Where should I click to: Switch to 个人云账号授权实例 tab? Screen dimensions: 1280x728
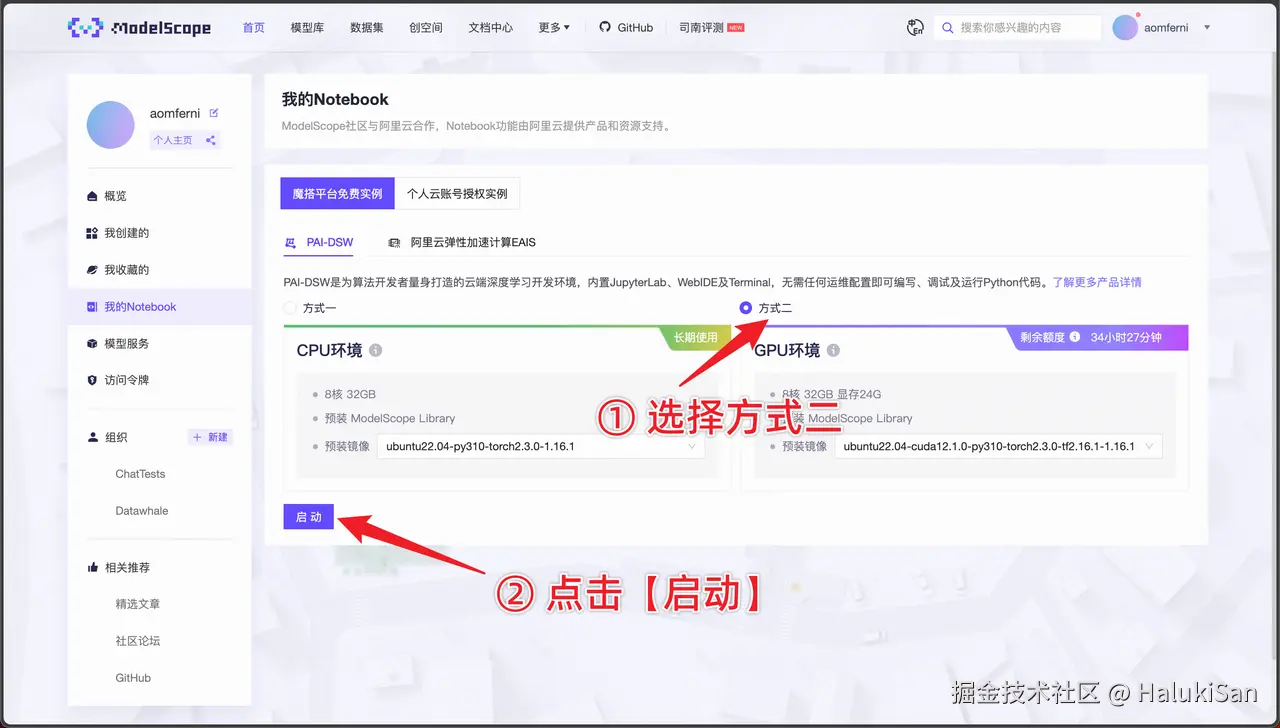pyautogui.click(x=457, y=194)
